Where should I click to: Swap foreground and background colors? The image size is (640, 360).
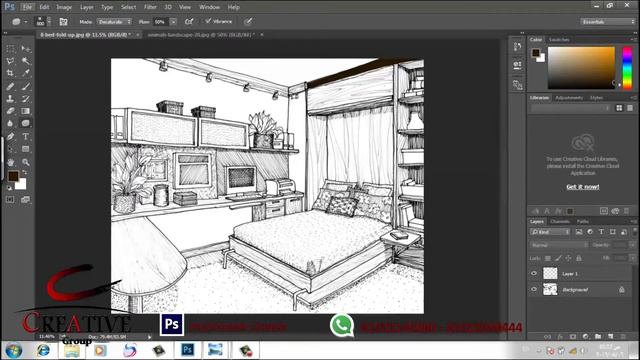[x=25, y=172]
